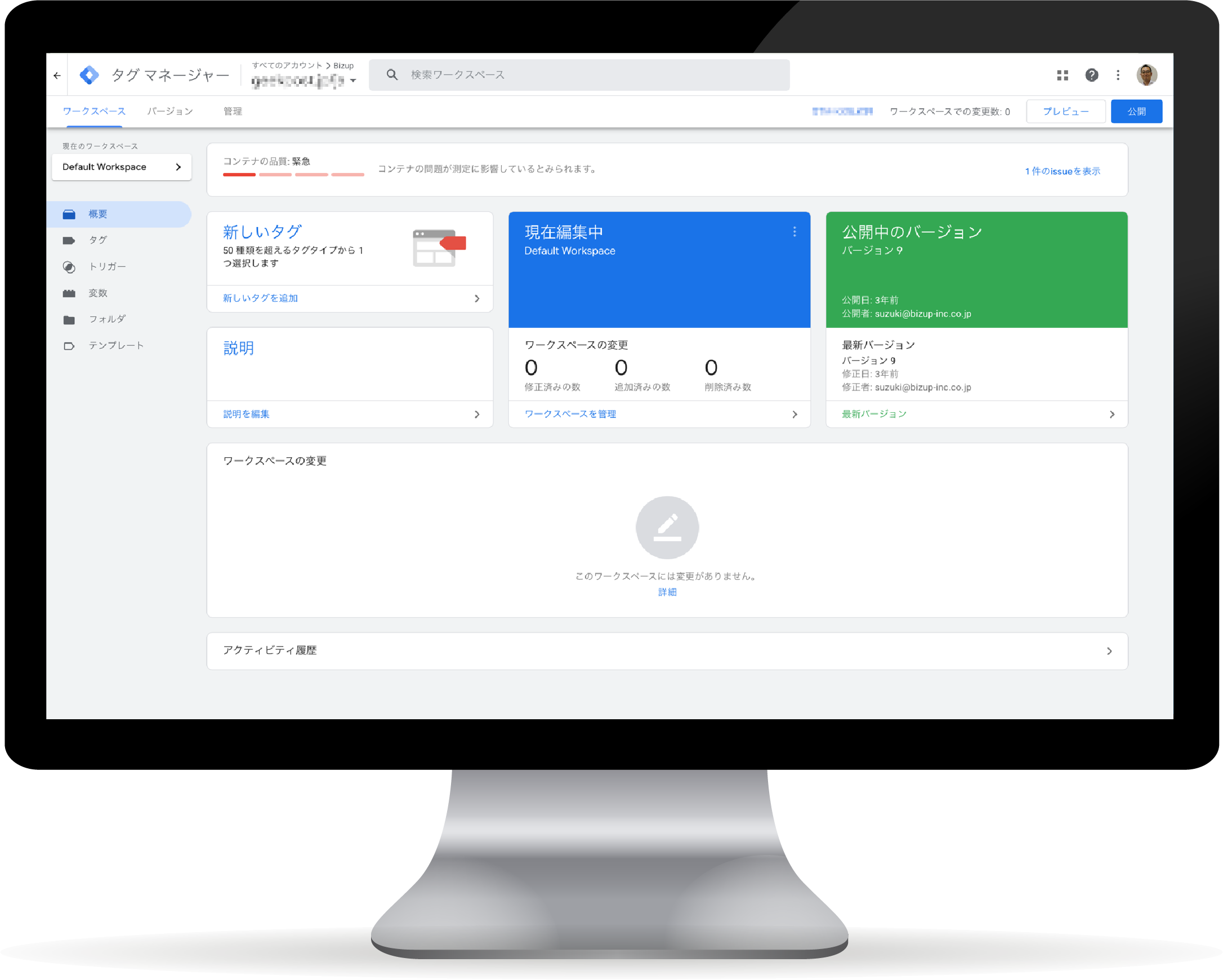The image size is (1223, 980).
Task: Open 変数 in the sidebar
Action: (x=97, y=293)
